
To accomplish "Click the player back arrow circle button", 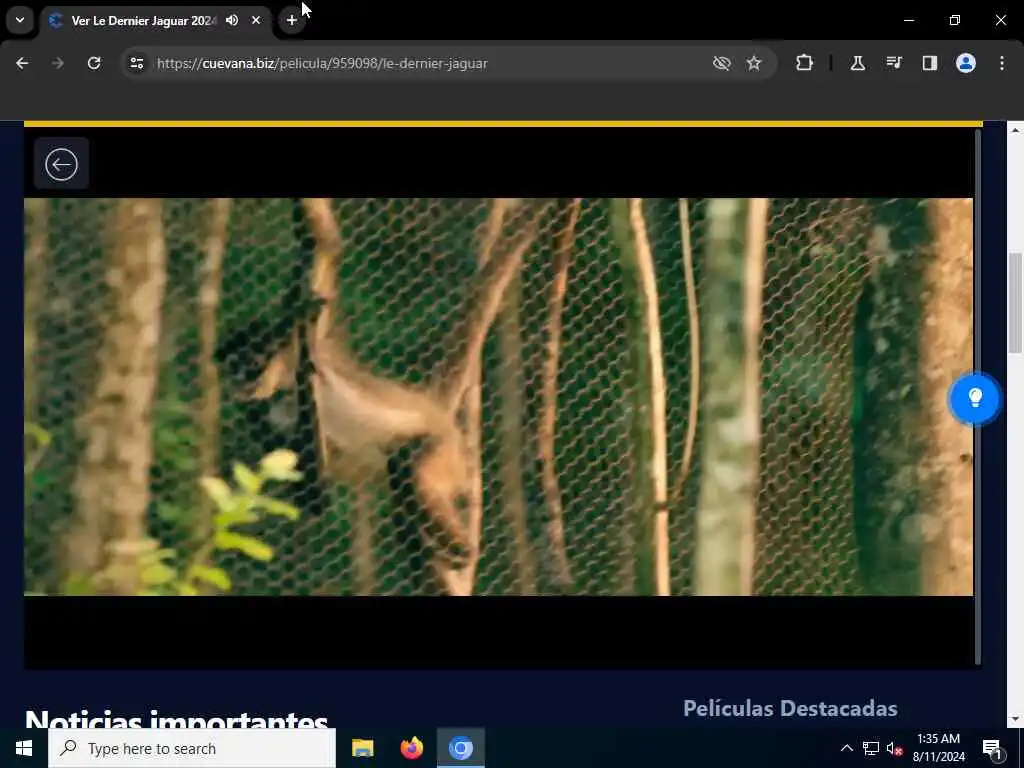I will (x=61, y=164).
